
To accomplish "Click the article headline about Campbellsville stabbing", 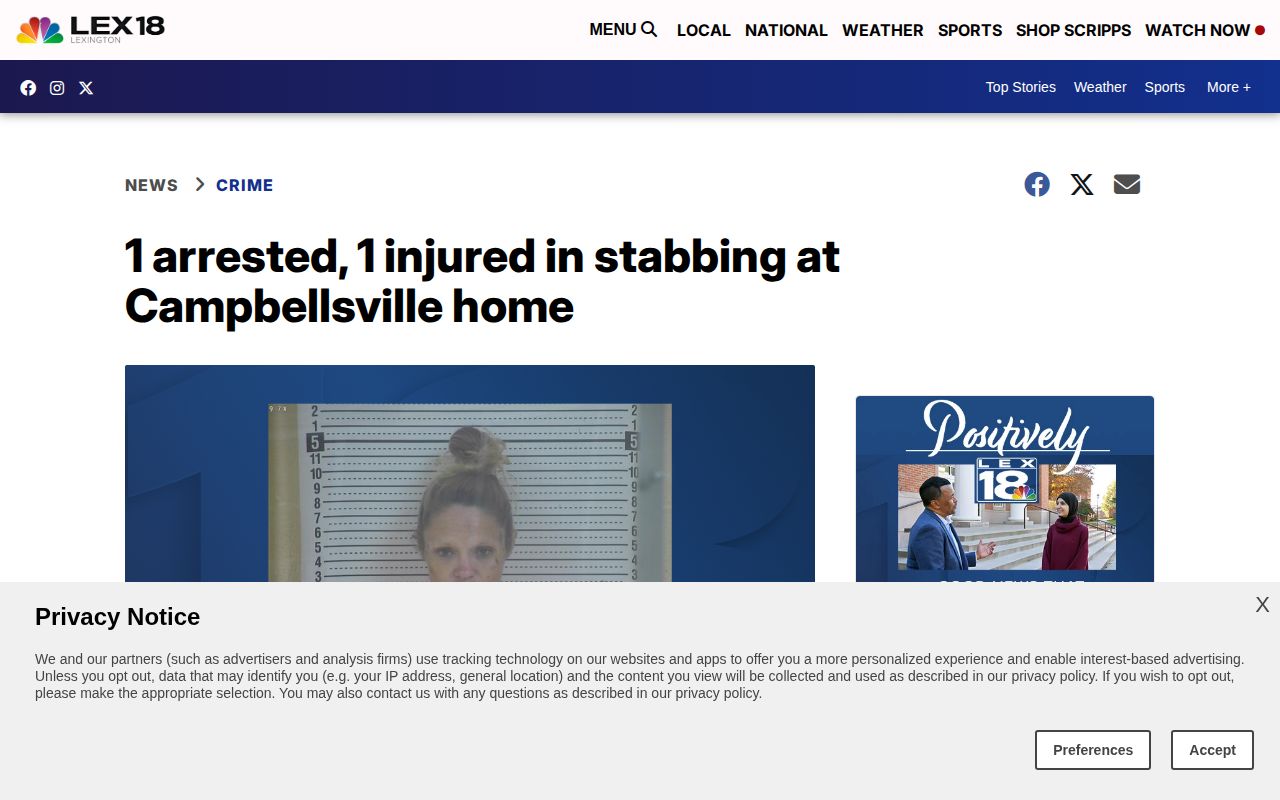I will [482, 281].
